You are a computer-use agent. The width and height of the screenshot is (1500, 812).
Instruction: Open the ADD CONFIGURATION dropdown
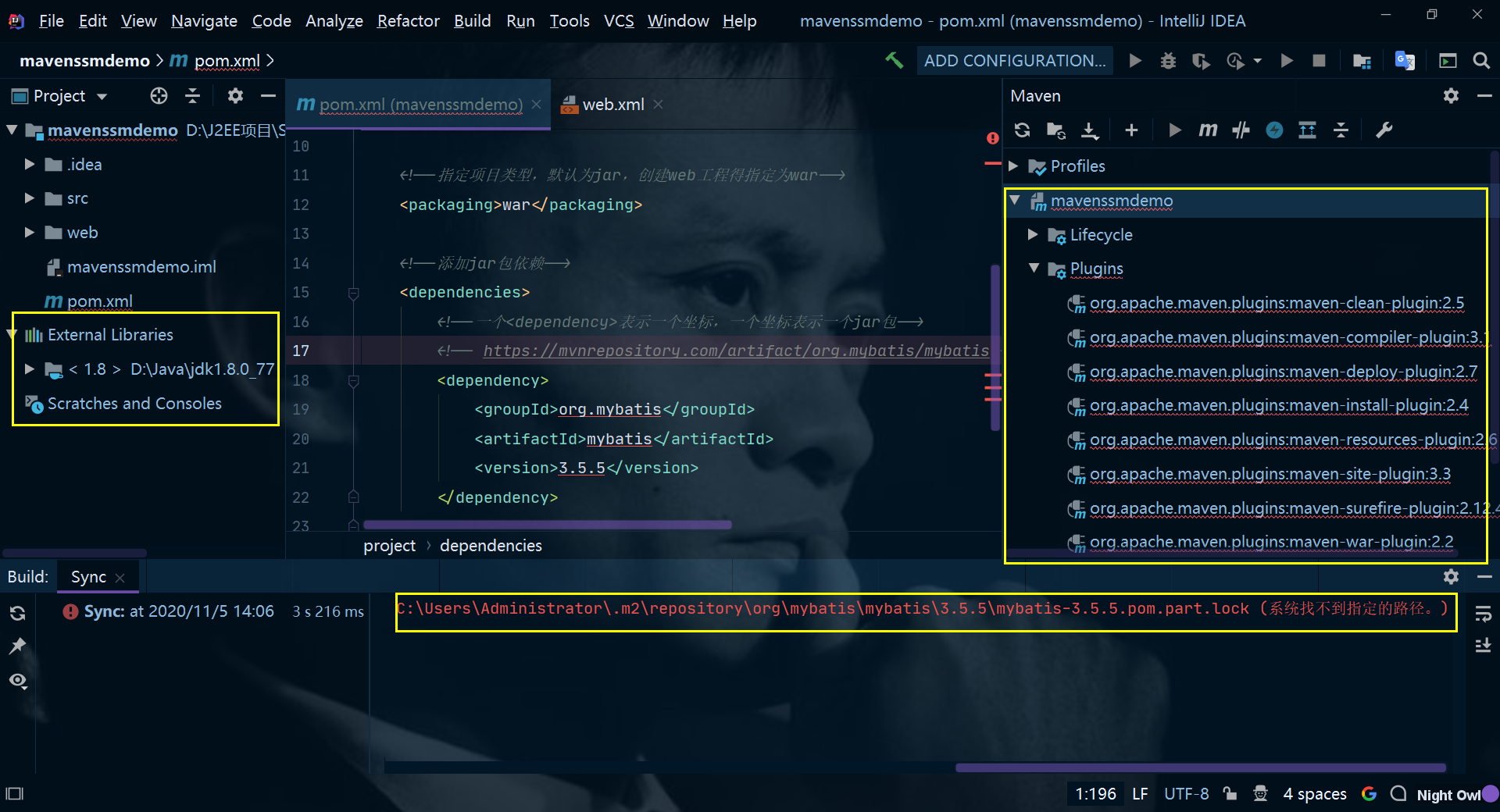click(x=1015, y=61)
